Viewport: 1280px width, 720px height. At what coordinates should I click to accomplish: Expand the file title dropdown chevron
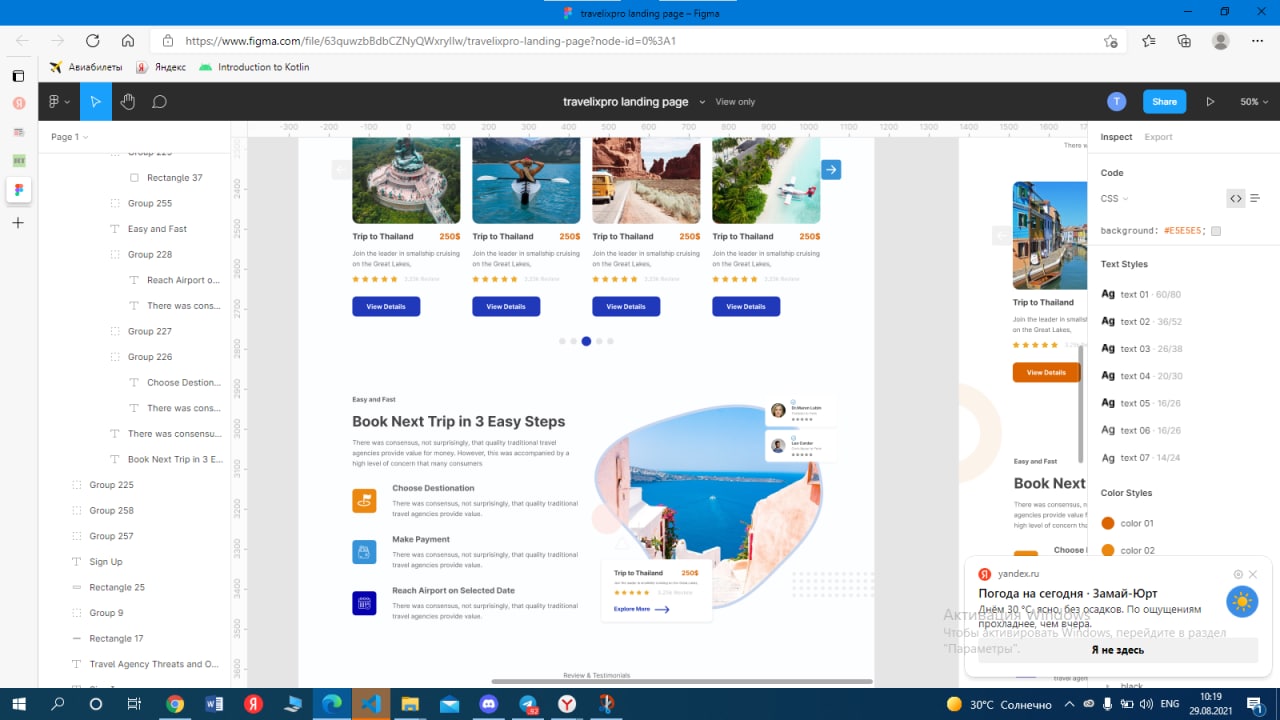(x=702, y=102)
